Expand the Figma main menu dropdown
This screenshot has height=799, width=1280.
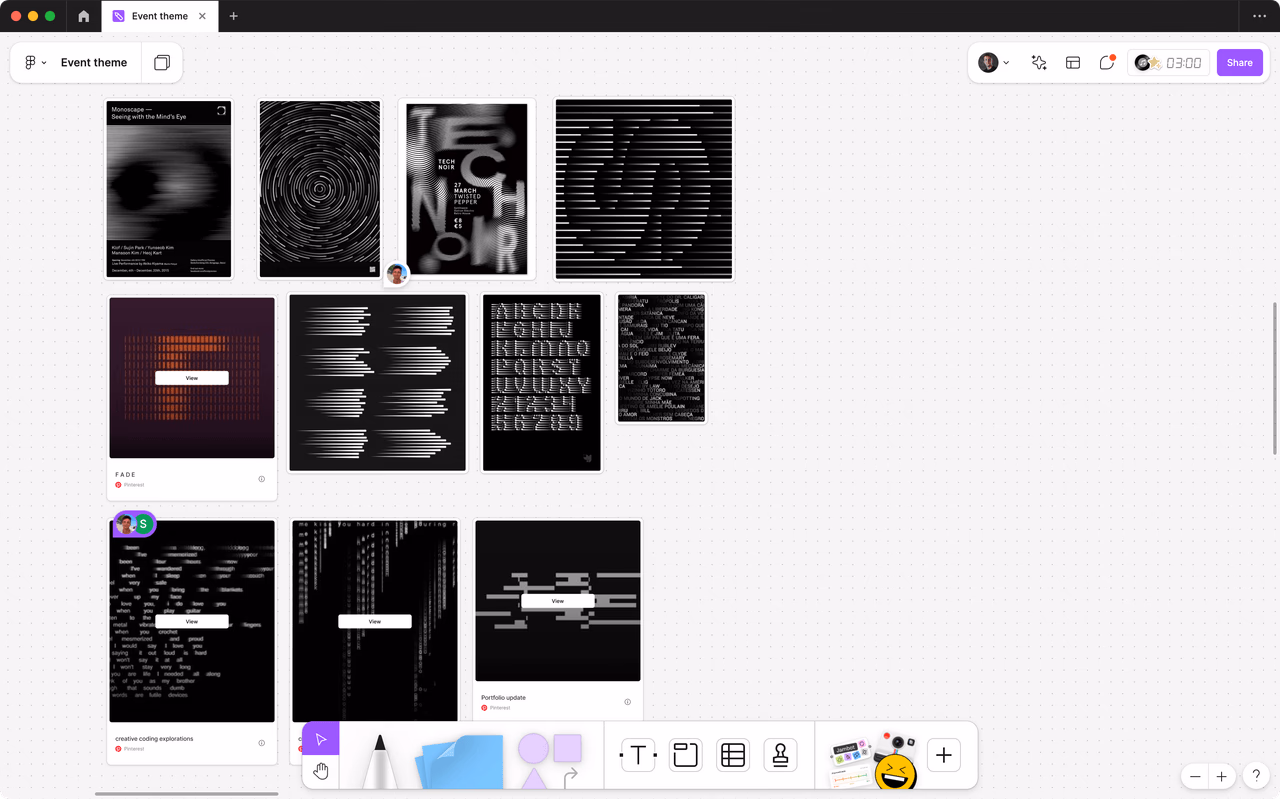tap(36, 63)
